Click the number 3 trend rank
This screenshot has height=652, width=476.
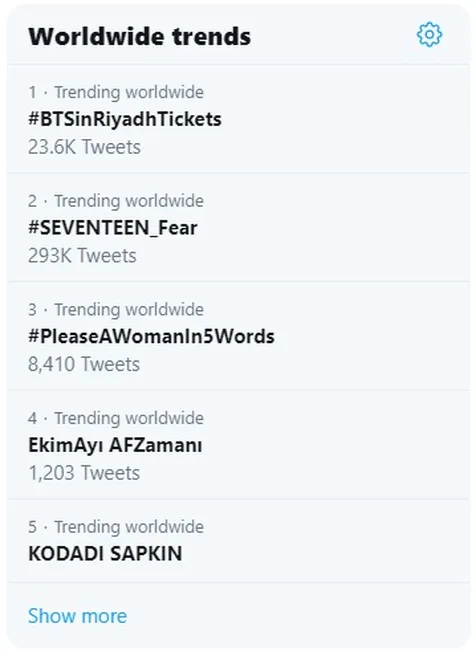[x=32, y=310]
